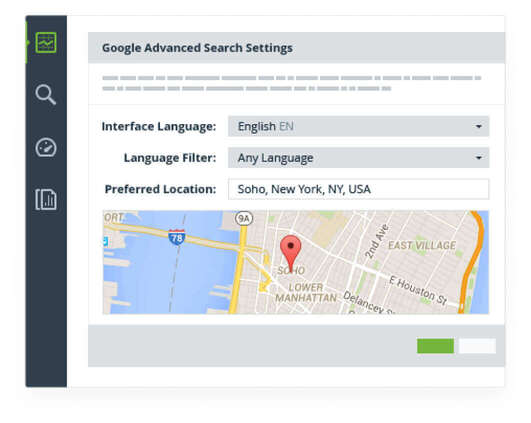Click the Preferred Location input field
Image resolution: width=531 pixels, height=423 pixels.
[358, 189]
